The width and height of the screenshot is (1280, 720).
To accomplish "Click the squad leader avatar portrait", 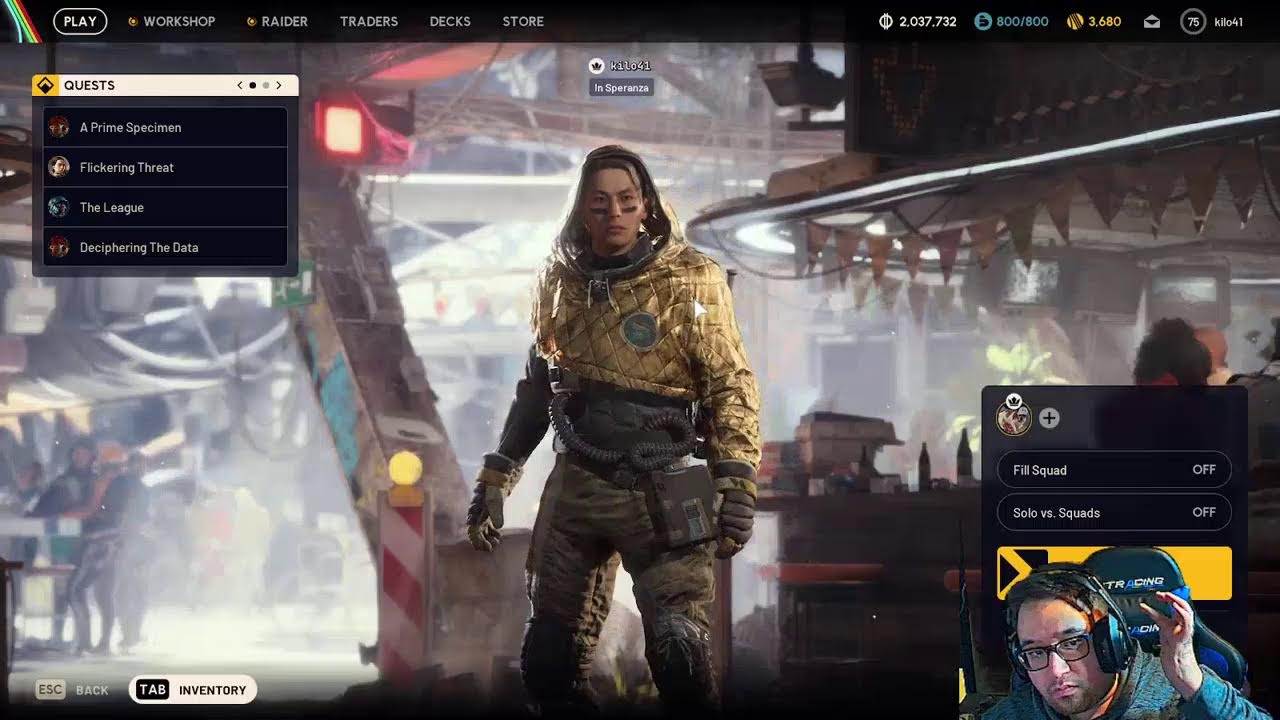I will [1014, 417].
